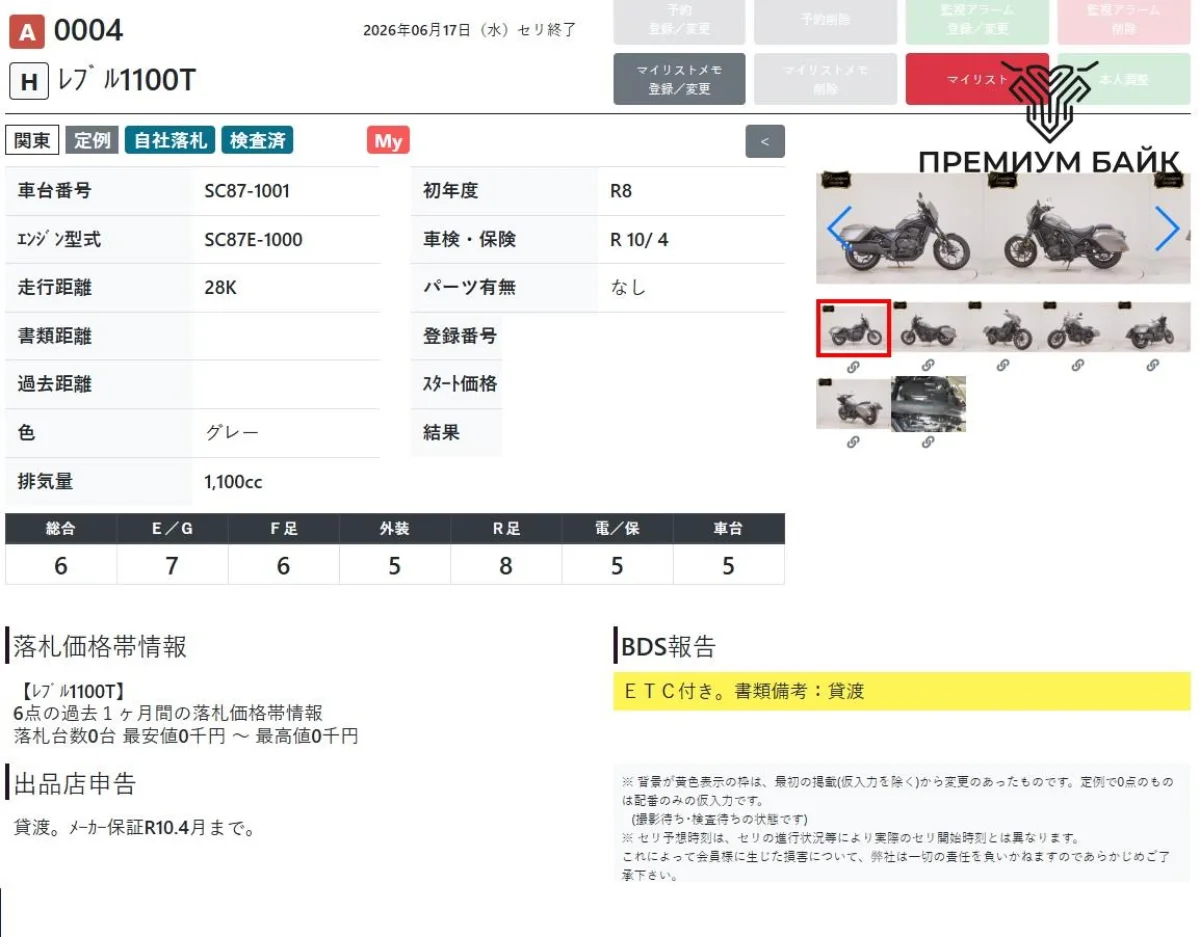Select the second thumbnail showing right-side view

click(928, 327)
